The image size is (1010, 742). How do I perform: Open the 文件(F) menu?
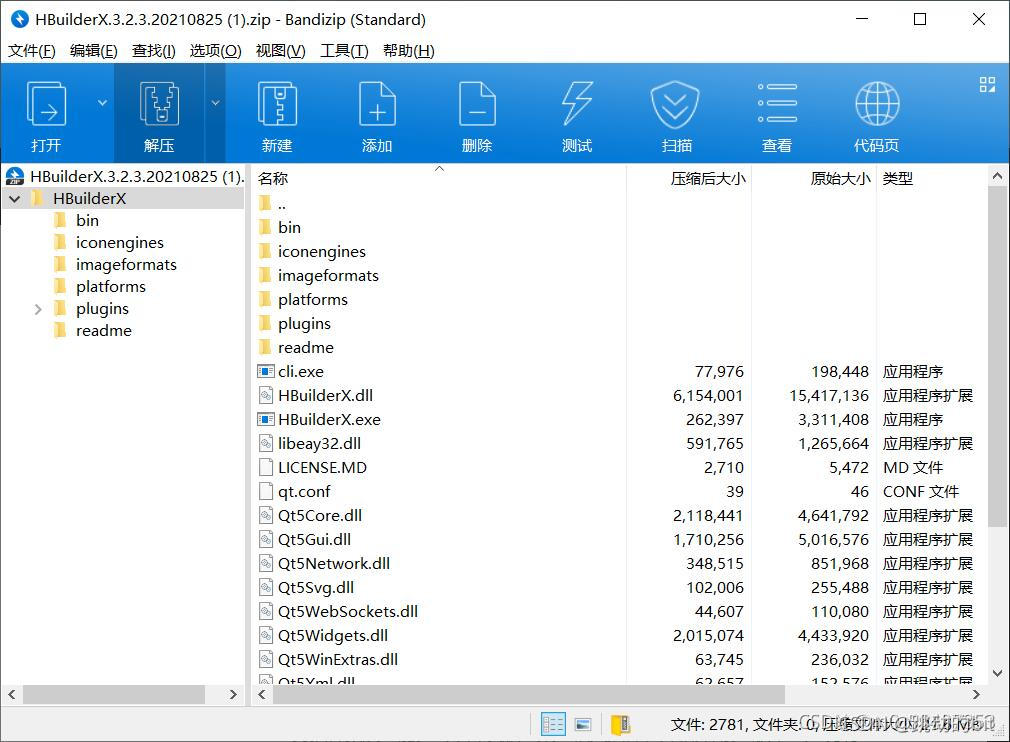pos(32,50)
